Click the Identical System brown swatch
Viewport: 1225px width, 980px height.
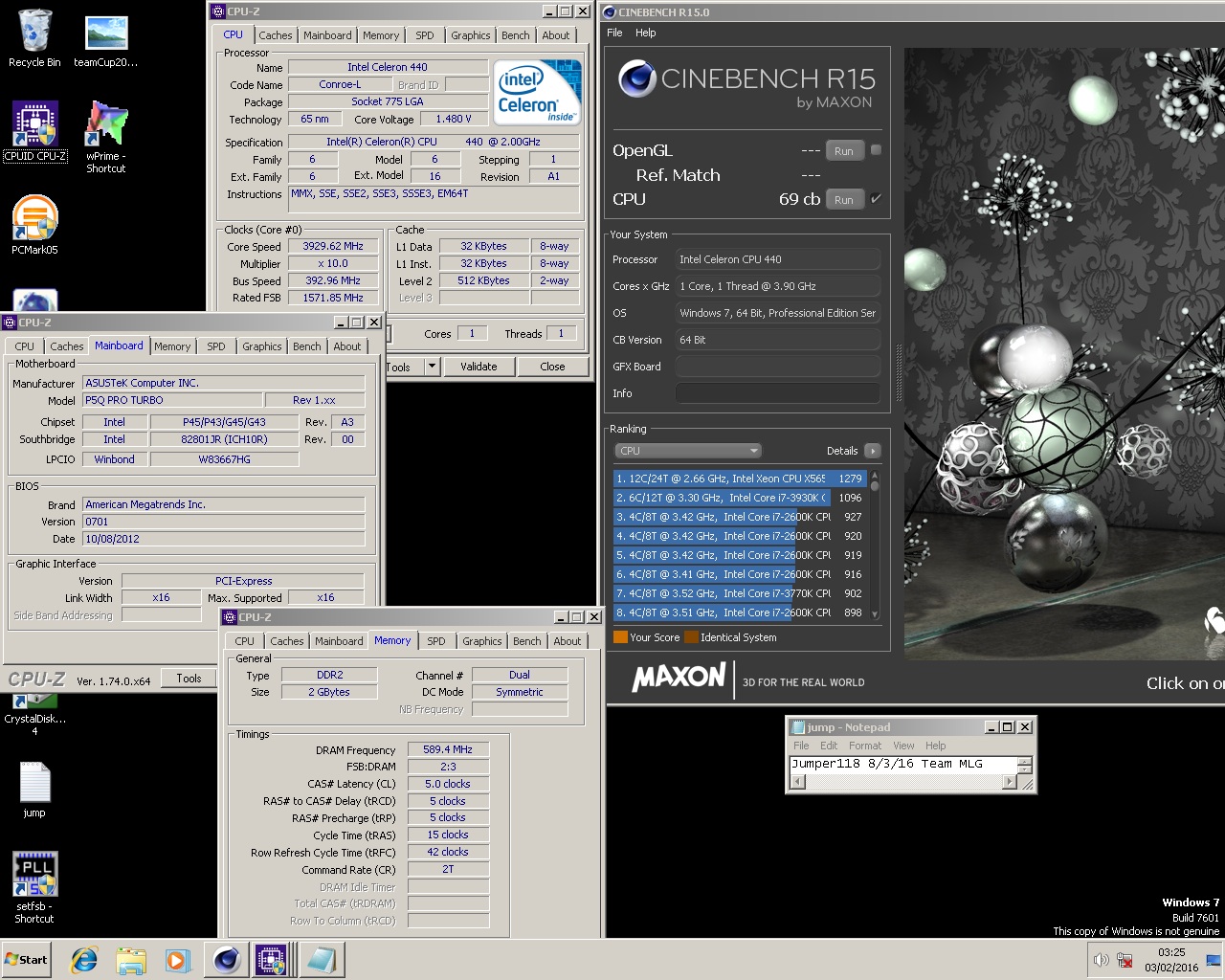pyautogui.click(x=691, y=637)
